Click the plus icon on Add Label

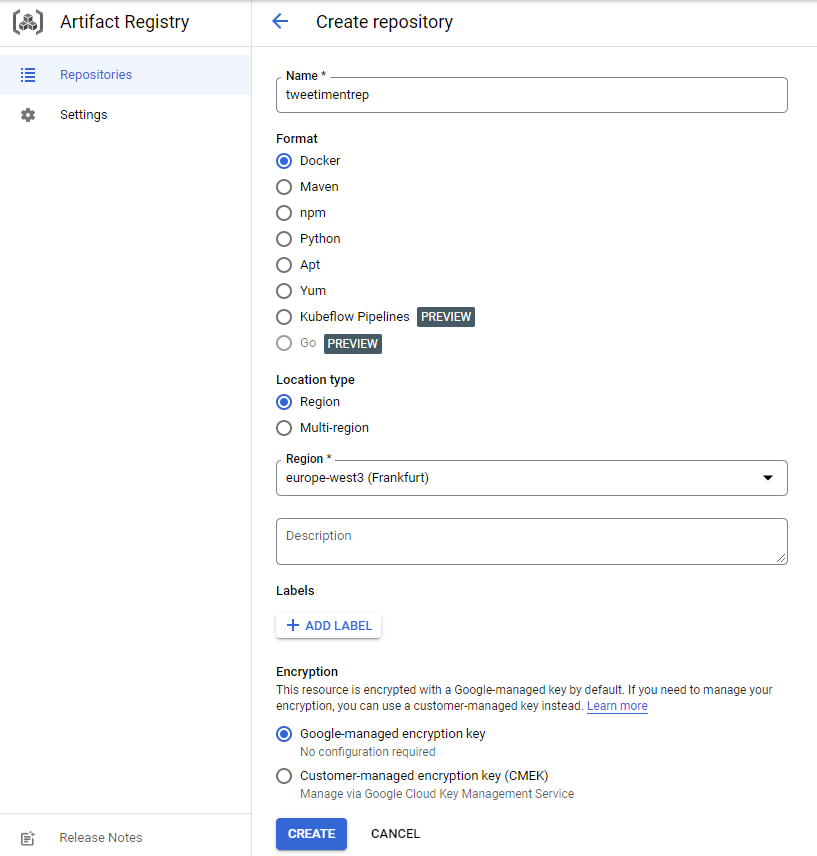pos(293,626)
